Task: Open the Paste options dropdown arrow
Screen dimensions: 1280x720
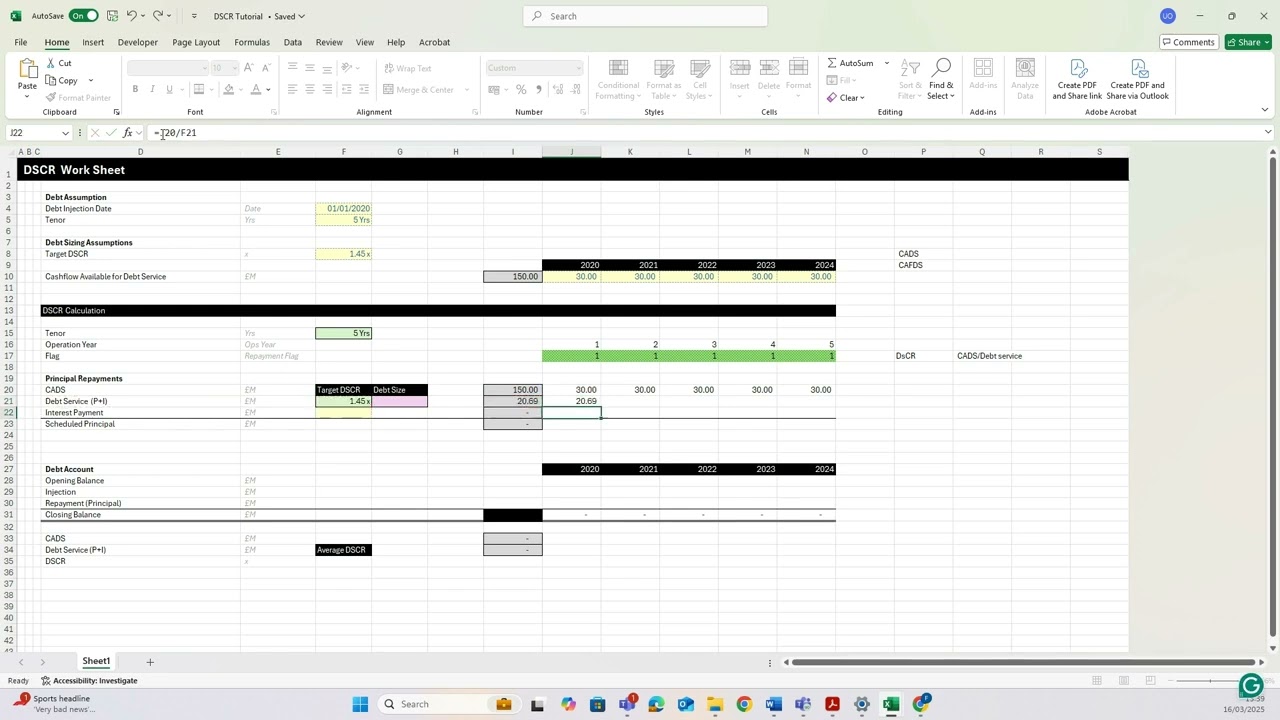Action: [27, 97]
